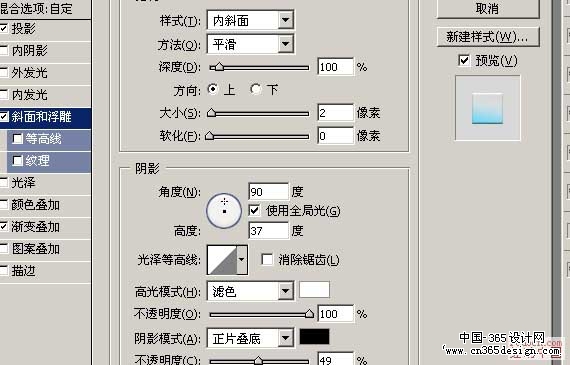Select the 上 direction radio button
570x365 pixels.
point(213,89)
